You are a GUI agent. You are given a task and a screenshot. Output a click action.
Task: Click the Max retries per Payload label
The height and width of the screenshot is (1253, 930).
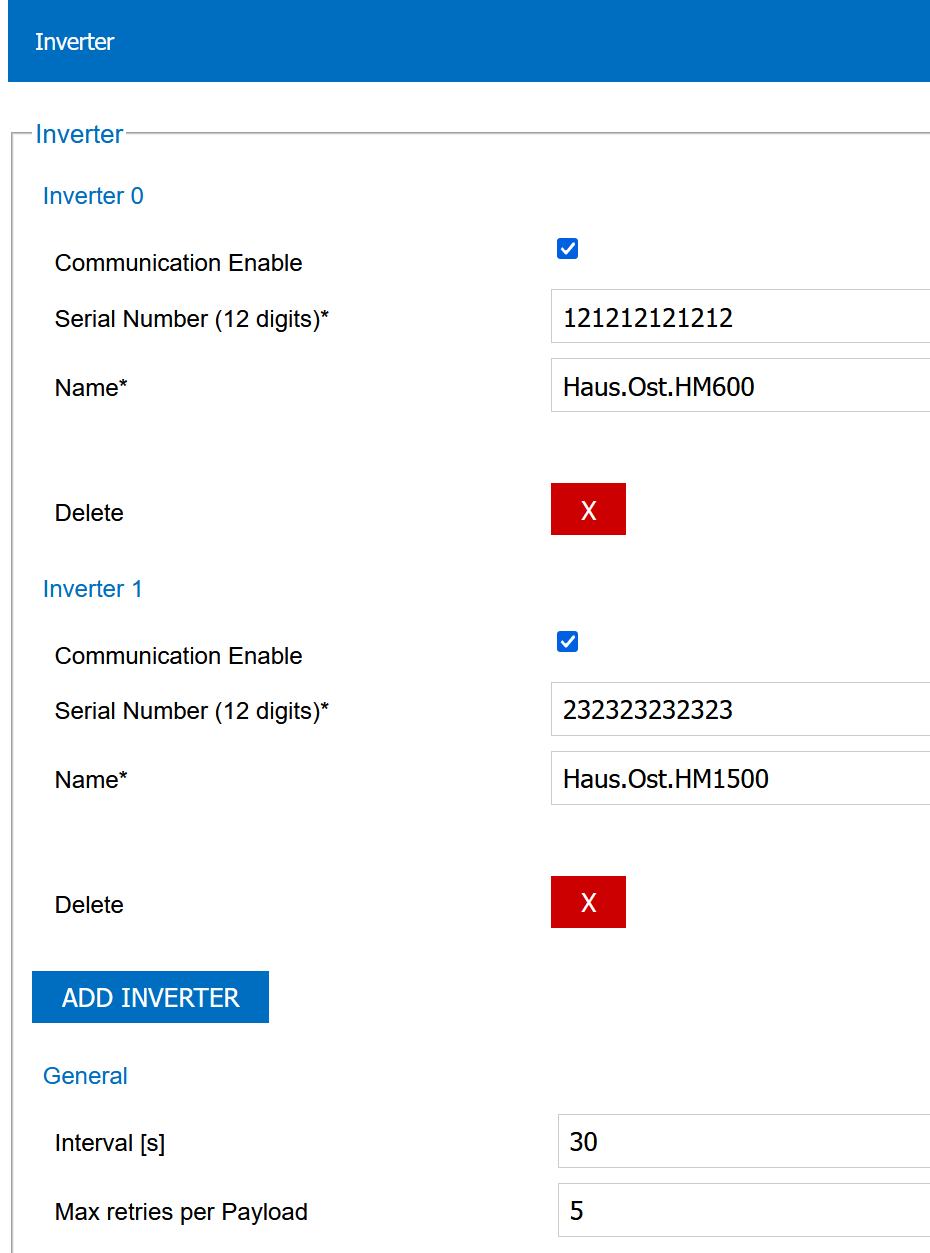pos(181,1212)
